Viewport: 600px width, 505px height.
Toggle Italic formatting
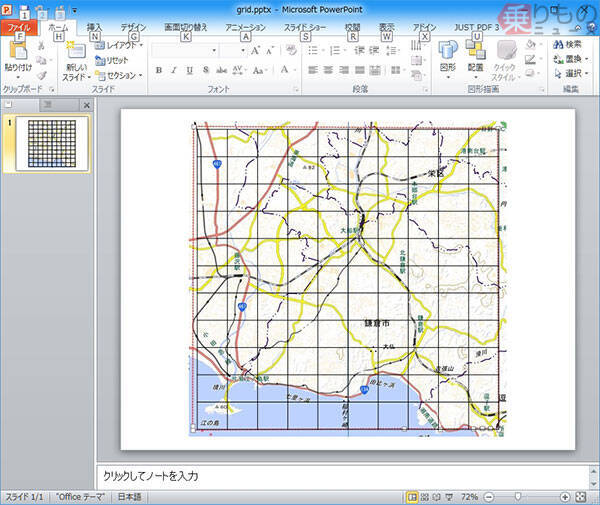174,70
